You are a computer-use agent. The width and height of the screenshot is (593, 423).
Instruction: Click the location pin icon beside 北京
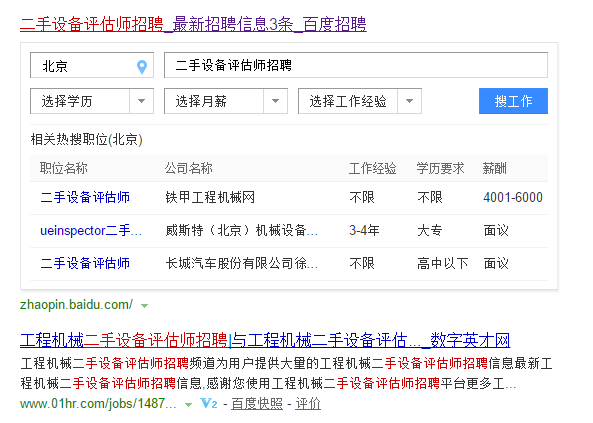142,67
